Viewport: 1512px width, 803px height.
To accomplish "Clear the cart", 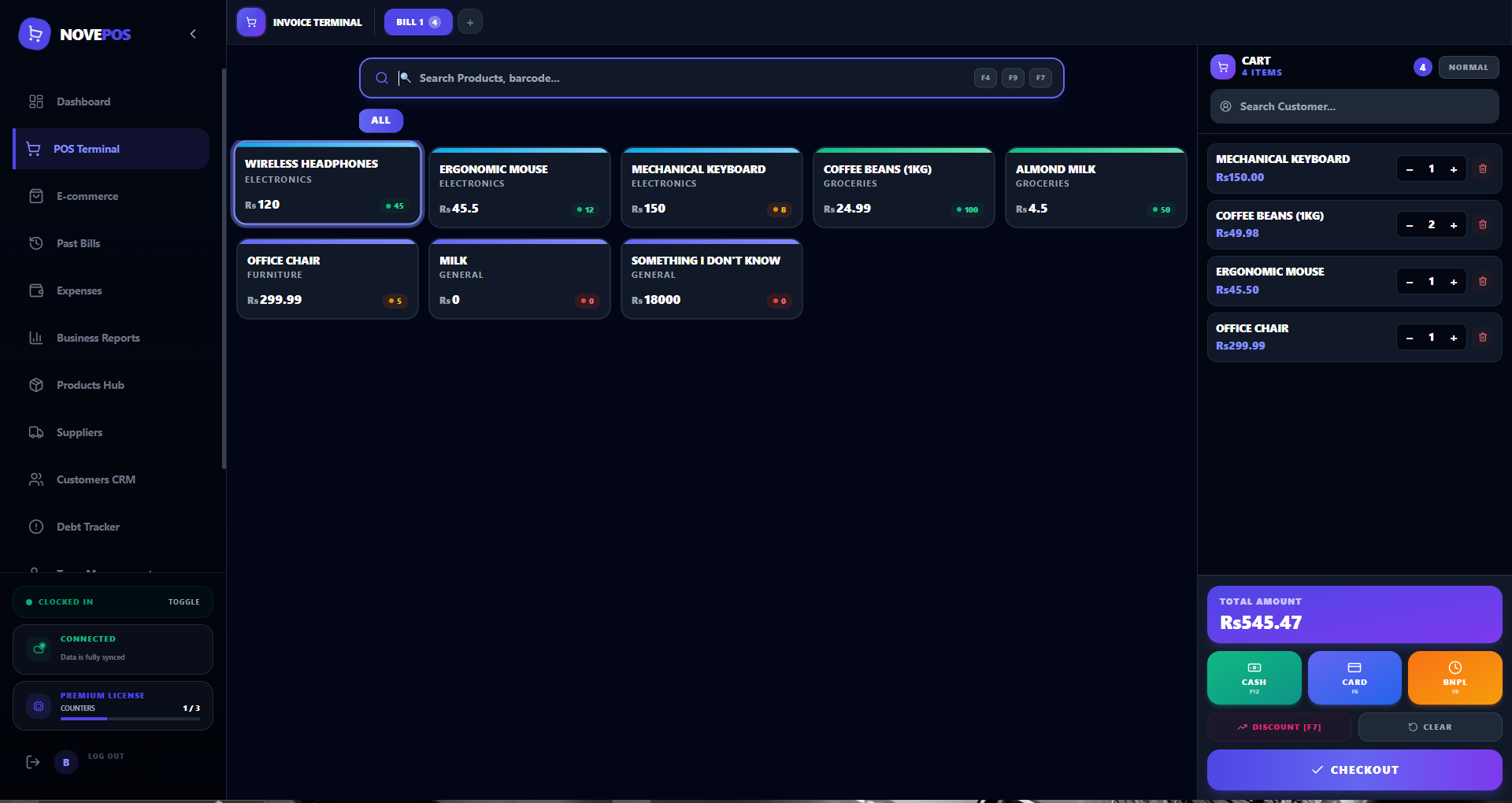I will pyautogui.click(x=1430, y=727).
